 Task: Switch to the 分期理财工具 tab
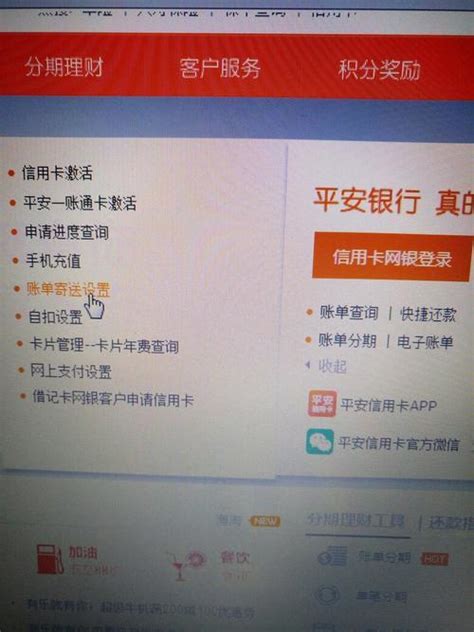pyautogui.click(x=356, y=520)
